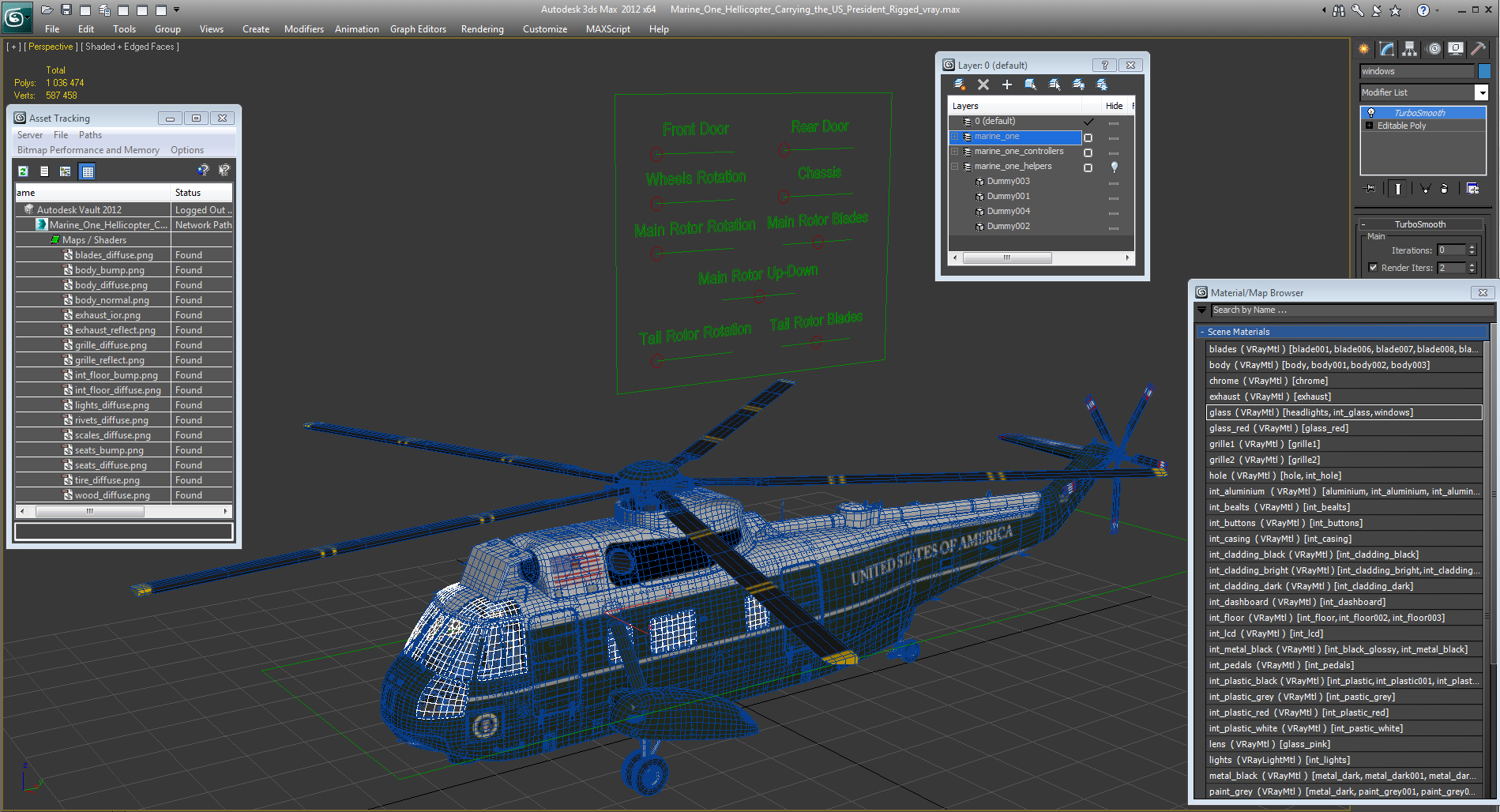The width and height of the screenshot is (1500, 812).
Task: Open the 3ds Max application menu button
Action: point(17,17)
